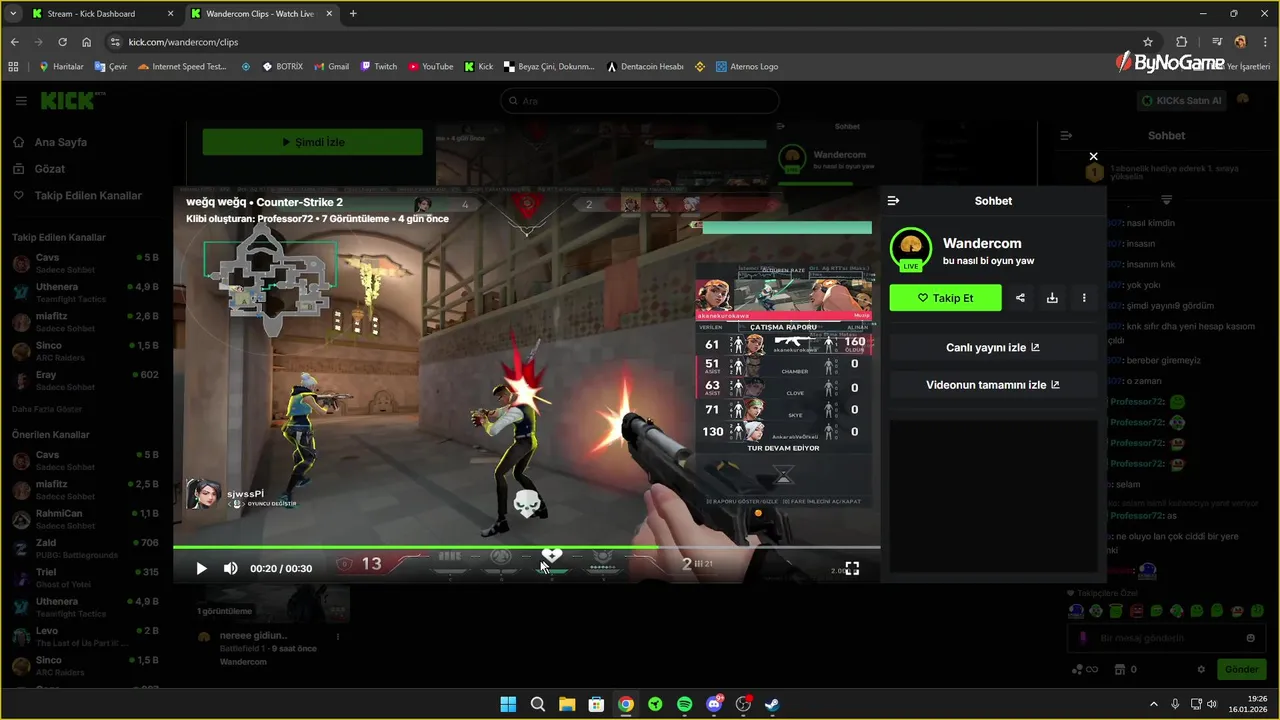This screenshot has width=1280, height=720.
Task: Open Wandercom's live avatar in the popup
Action: click(910, 249)
